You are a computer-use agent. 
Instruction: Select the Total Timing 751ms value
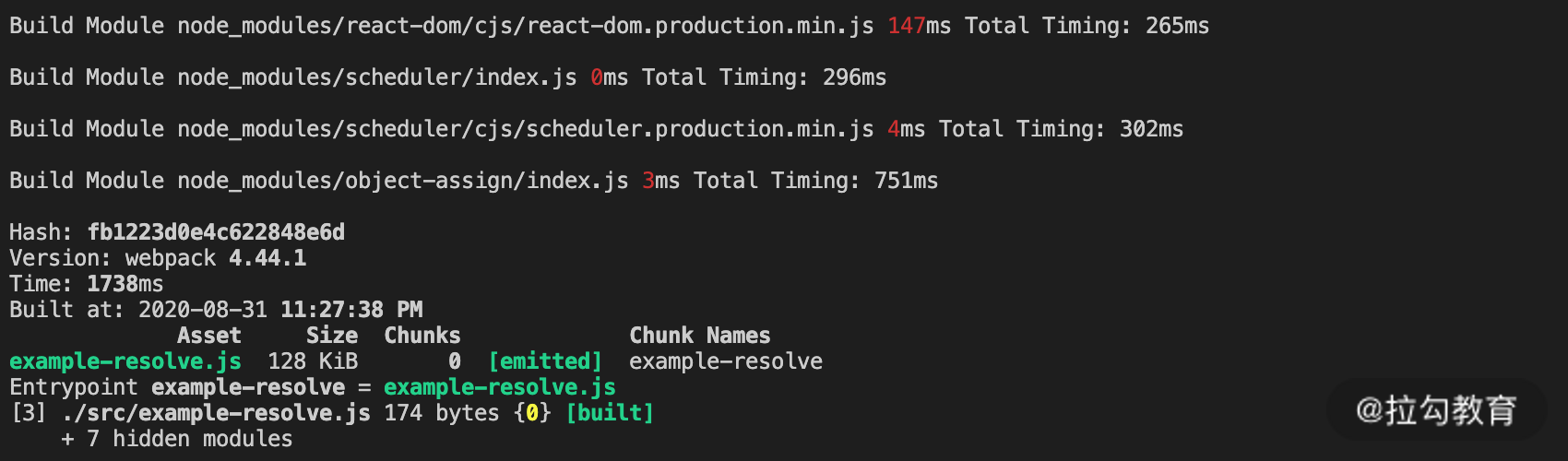pos(906,181)
